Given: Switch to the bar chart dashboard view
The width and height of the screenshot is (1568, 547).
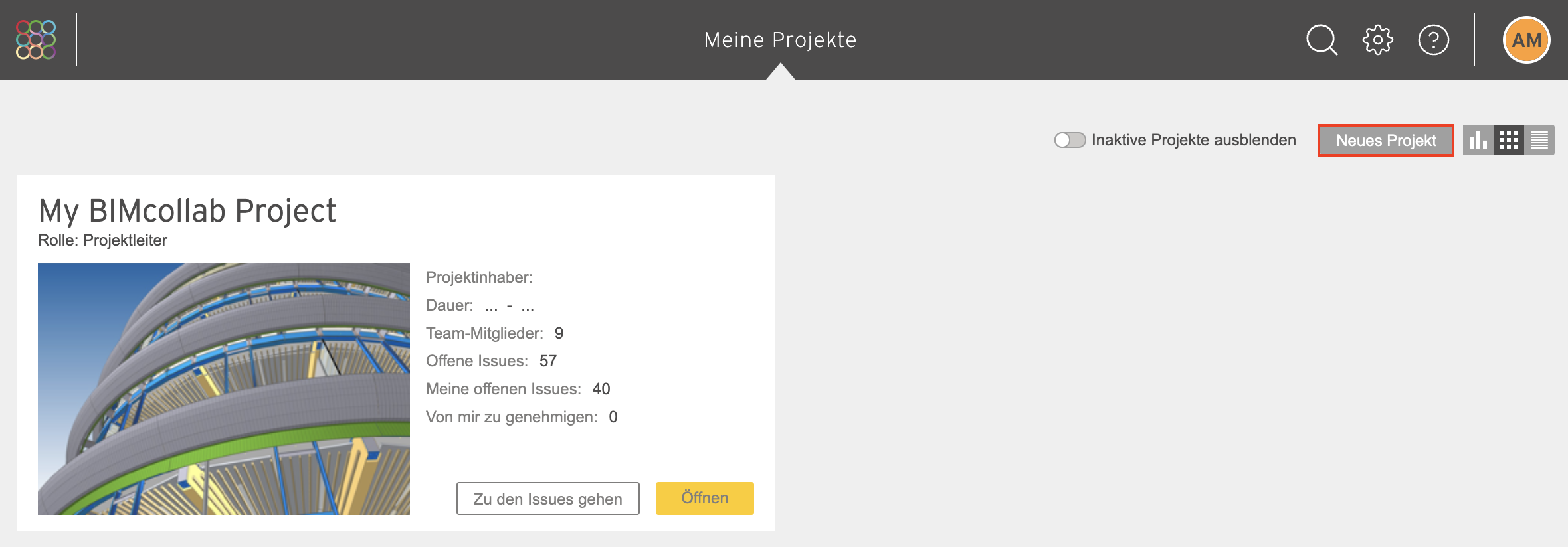Looking at the screenshot, I should (x=1478, y=140).
